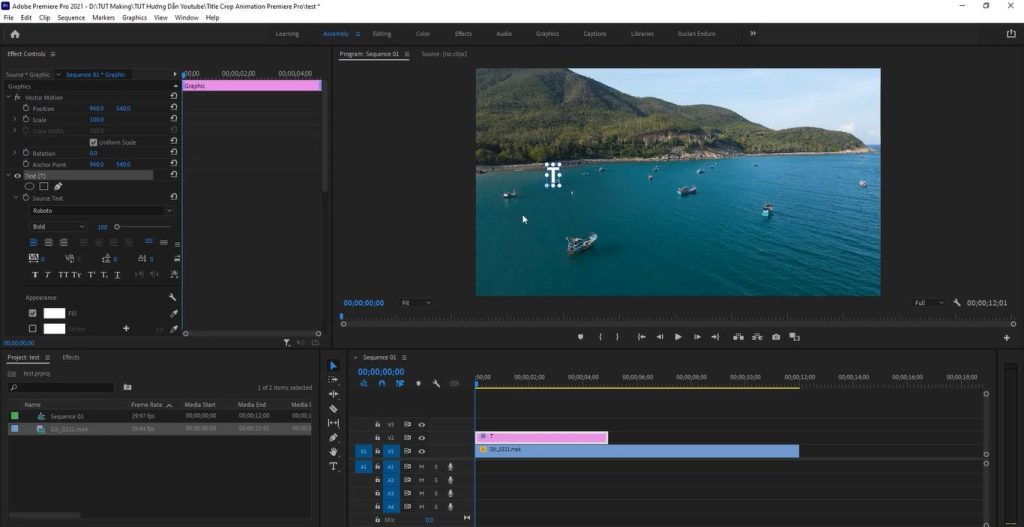This screenshot has height=527, width=1024.
Task: Open the Full playback resolution dropdown
Action: tap(929, 303)
